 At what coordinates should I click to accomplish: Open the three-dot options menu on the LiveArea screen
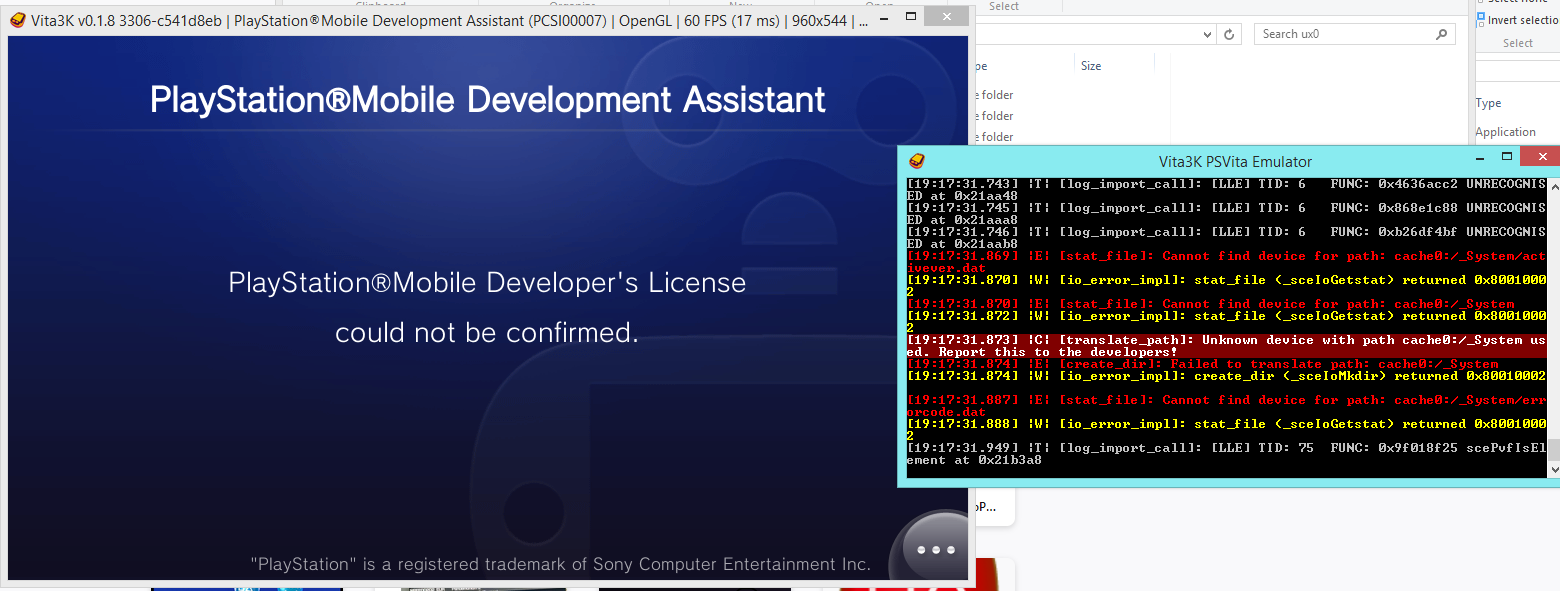[936, 549]
